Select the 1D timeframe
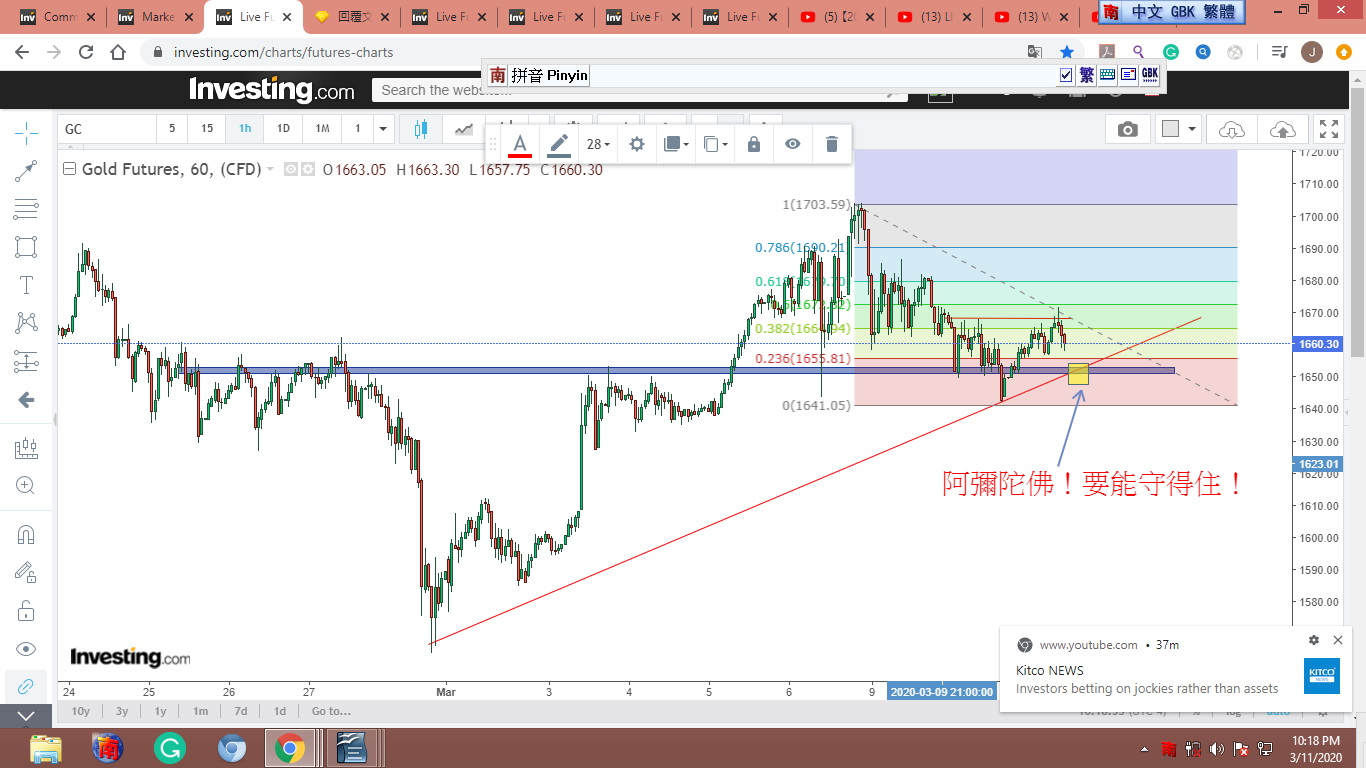 click(283, 129)
